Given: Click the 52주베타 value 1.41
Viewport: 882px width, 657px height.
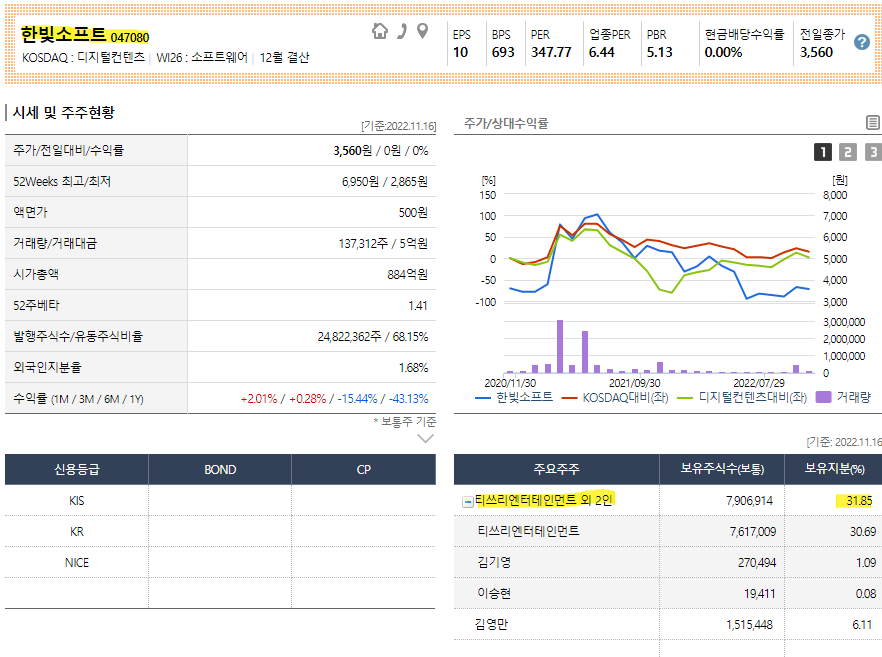Looking at the screenshot, I should pyautogui.click(x=417, y=305).
